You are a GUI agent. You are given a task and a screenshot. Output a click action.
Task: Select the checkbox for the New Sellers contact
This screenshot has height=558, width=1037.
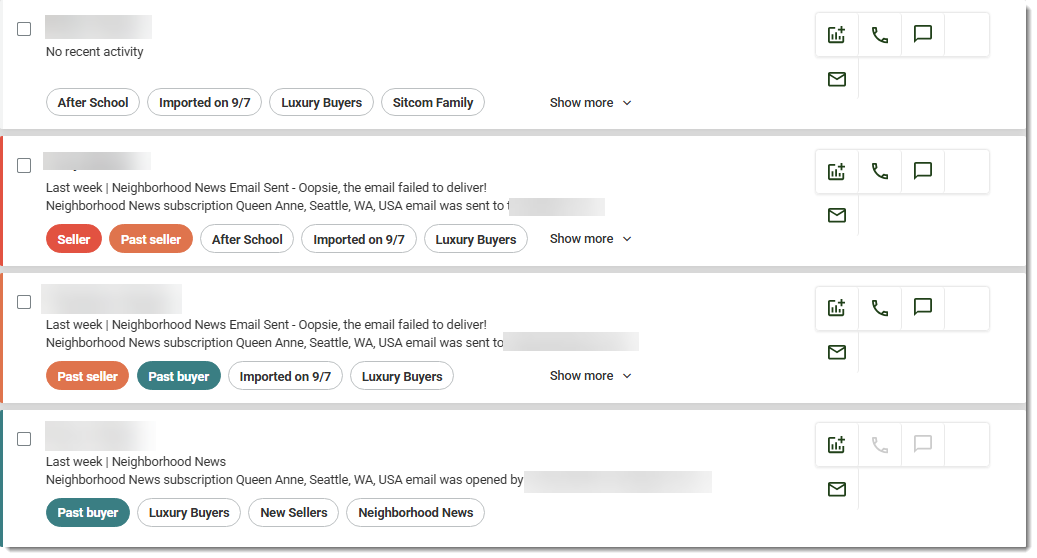pyautogui.click(x=24, y=439)
